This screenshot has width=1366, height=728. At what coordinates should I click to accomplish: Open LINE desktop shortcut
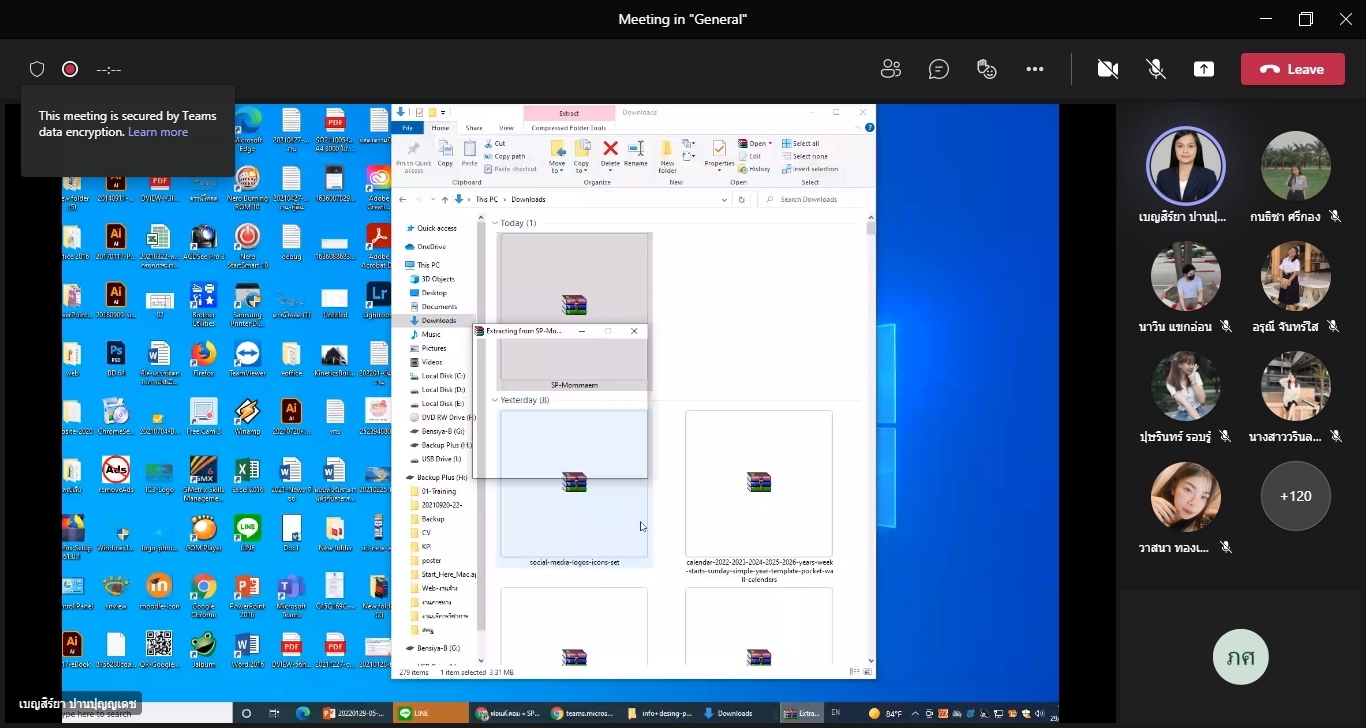(x=247, y=534)
